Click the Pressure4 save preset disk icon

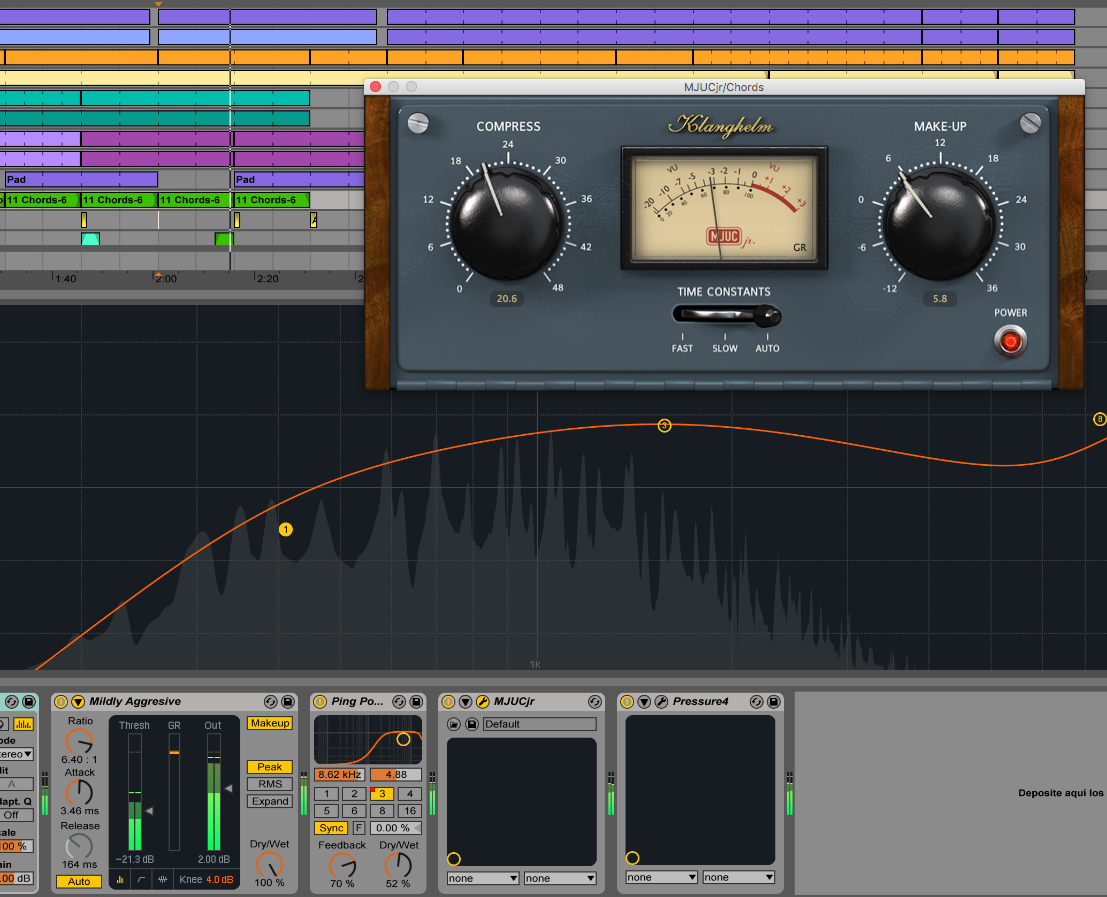coord(774,702)
